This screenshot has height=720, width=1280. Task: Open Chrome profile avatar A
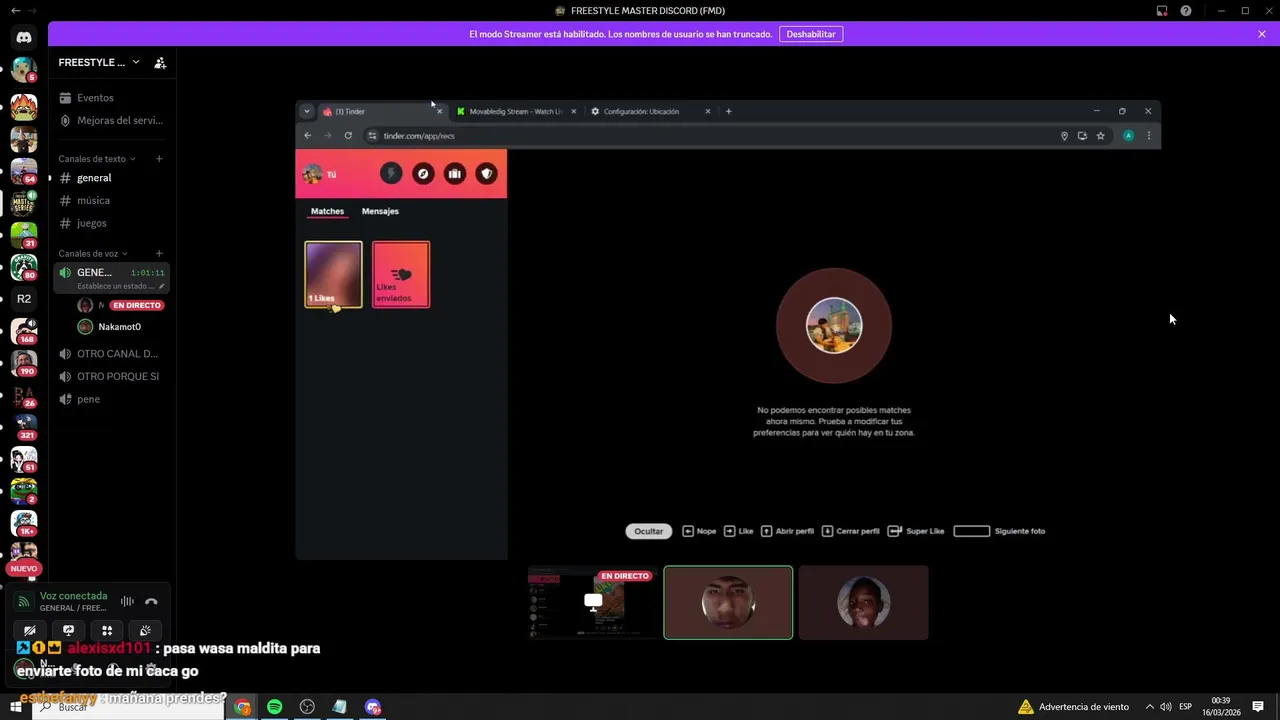click(1128, 136)
